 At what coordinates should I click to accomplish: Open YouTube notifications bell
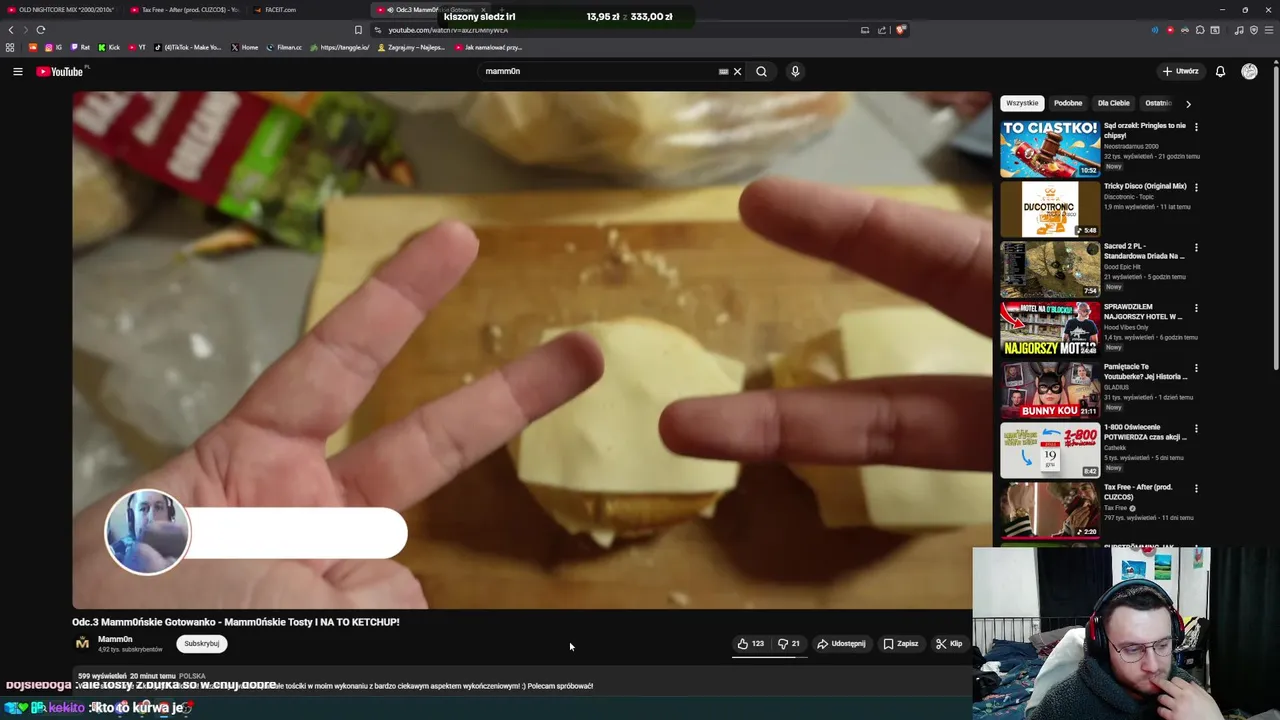pyautogui.click(x=1220, y=71)
